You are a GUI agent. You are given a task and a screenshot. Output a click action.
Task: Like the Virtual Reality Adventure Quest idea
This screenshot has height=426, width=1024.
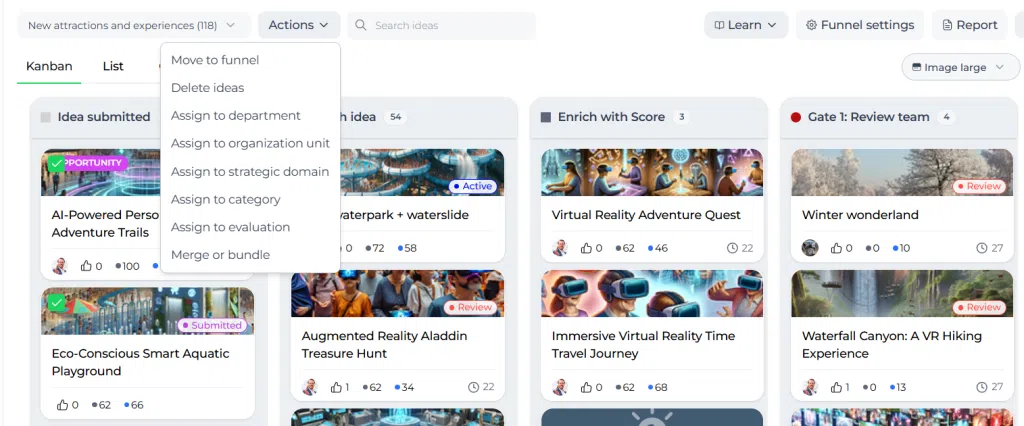pyautogui.click(x=586, y=248)
